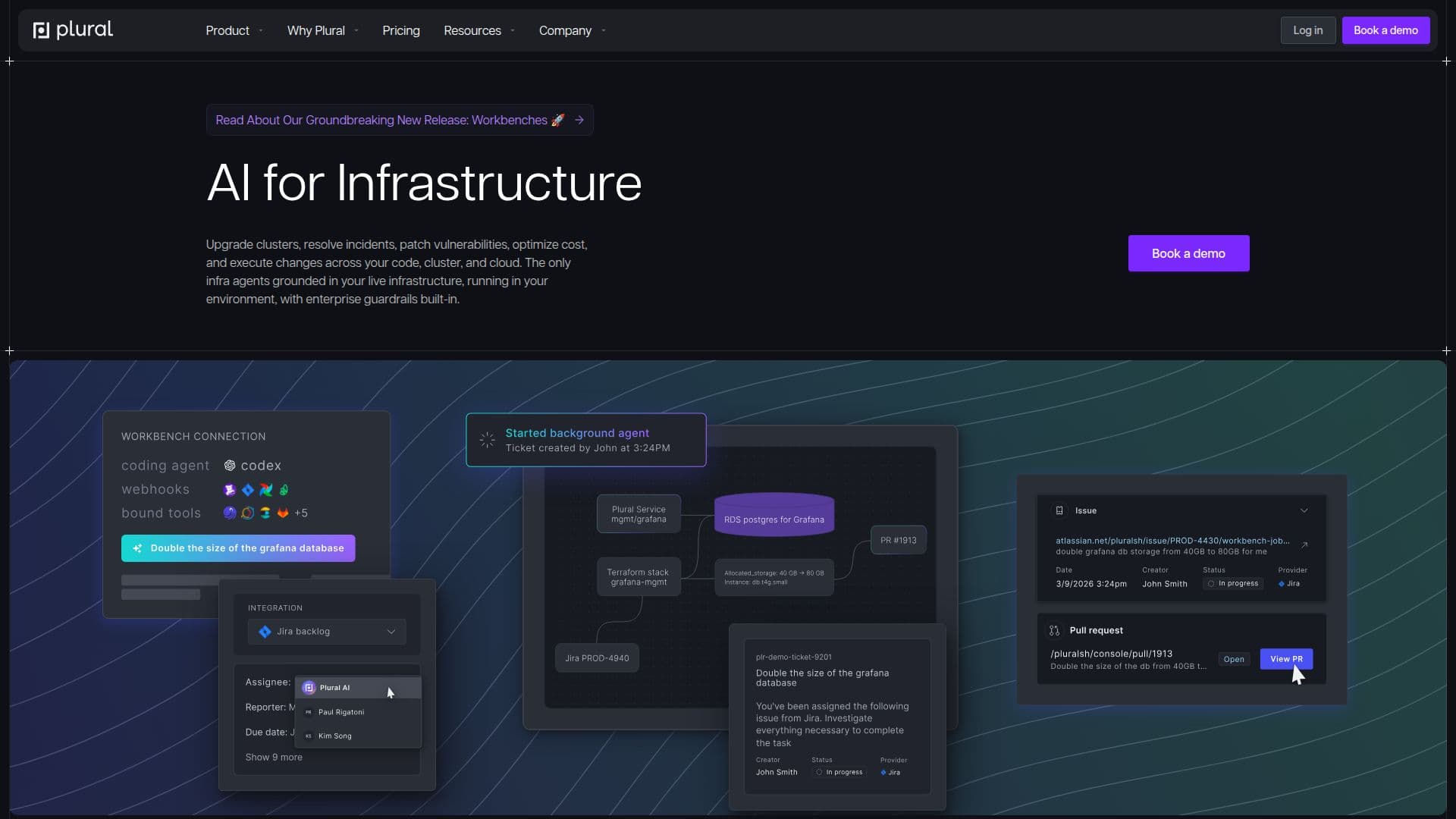The image size is (1456, 819).
Task: Click the In progress status in the Issue panel
Action: click(1233, 584)
